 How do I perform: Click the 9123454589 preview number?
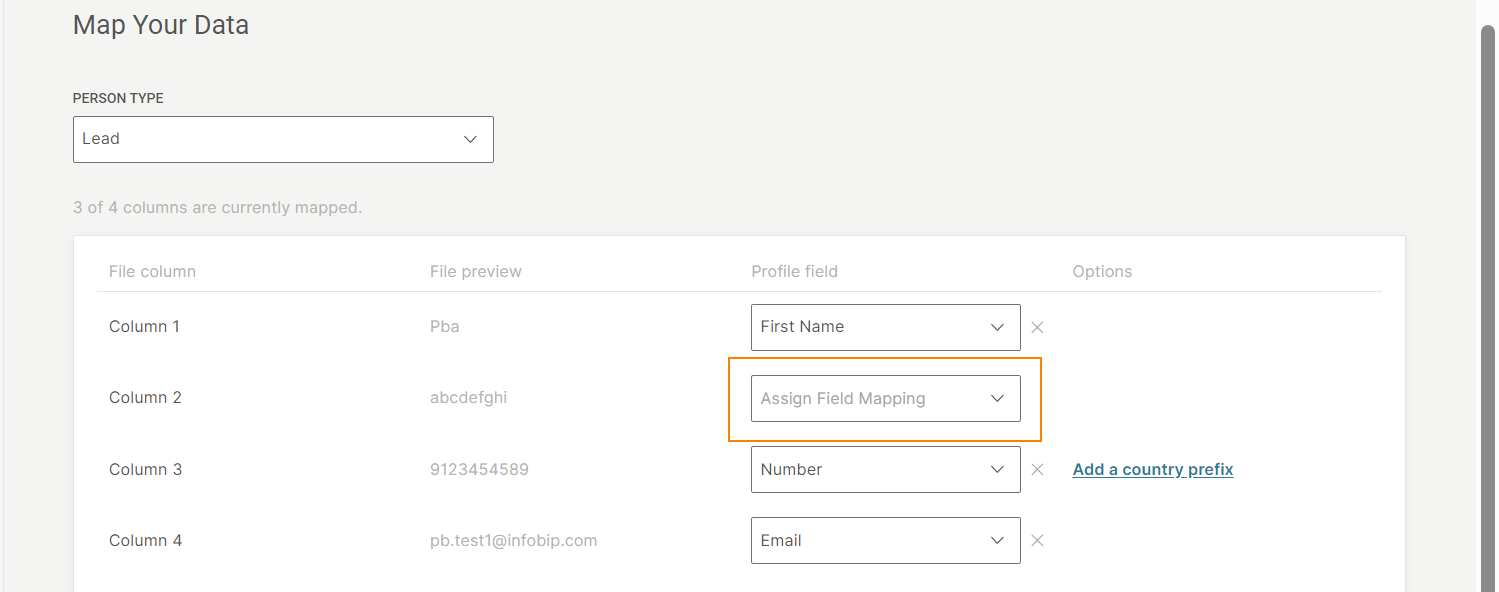pos(479,470)
